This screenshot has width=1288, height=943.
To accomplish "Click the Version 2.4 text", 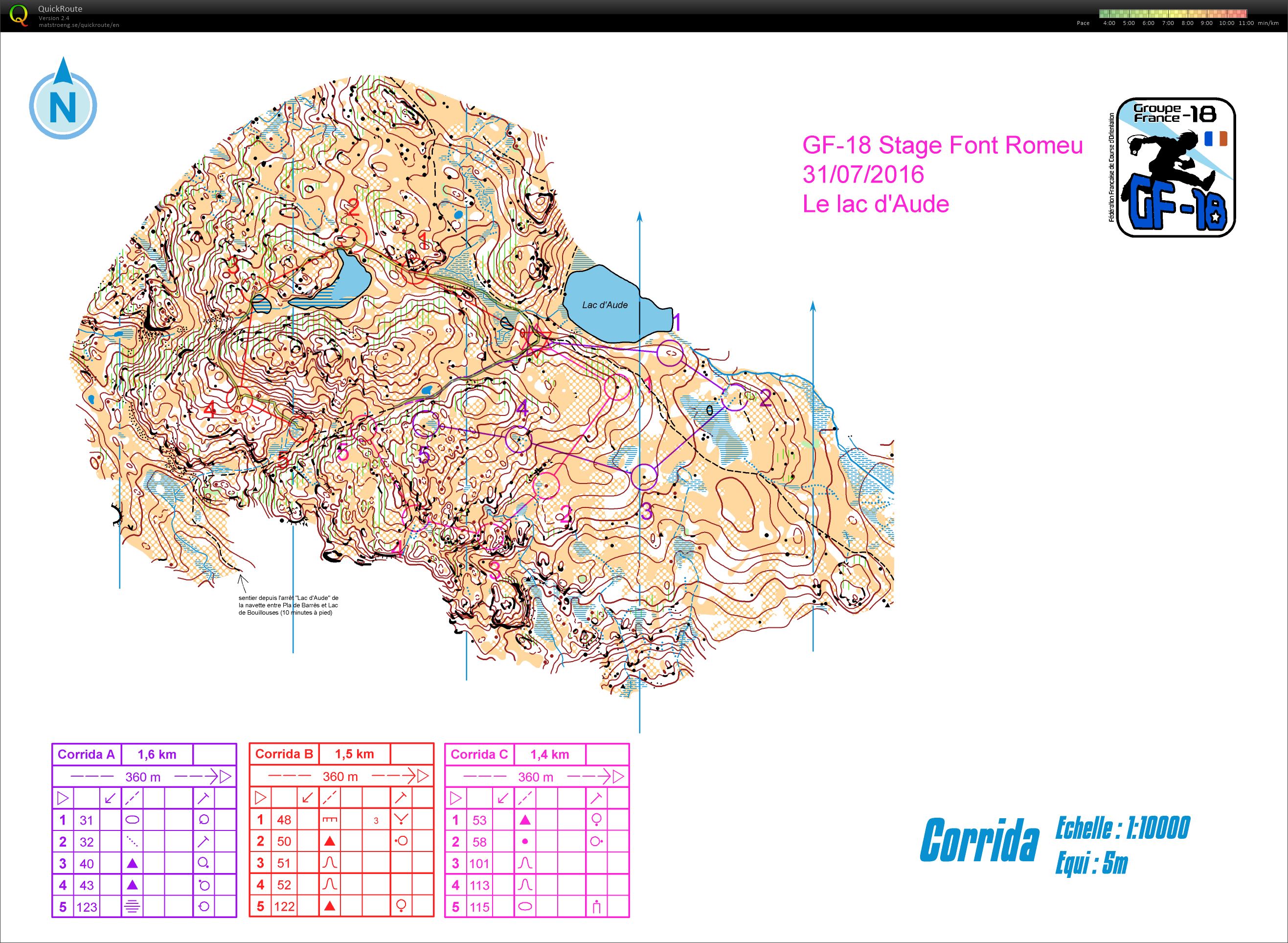I will (54, 18).
